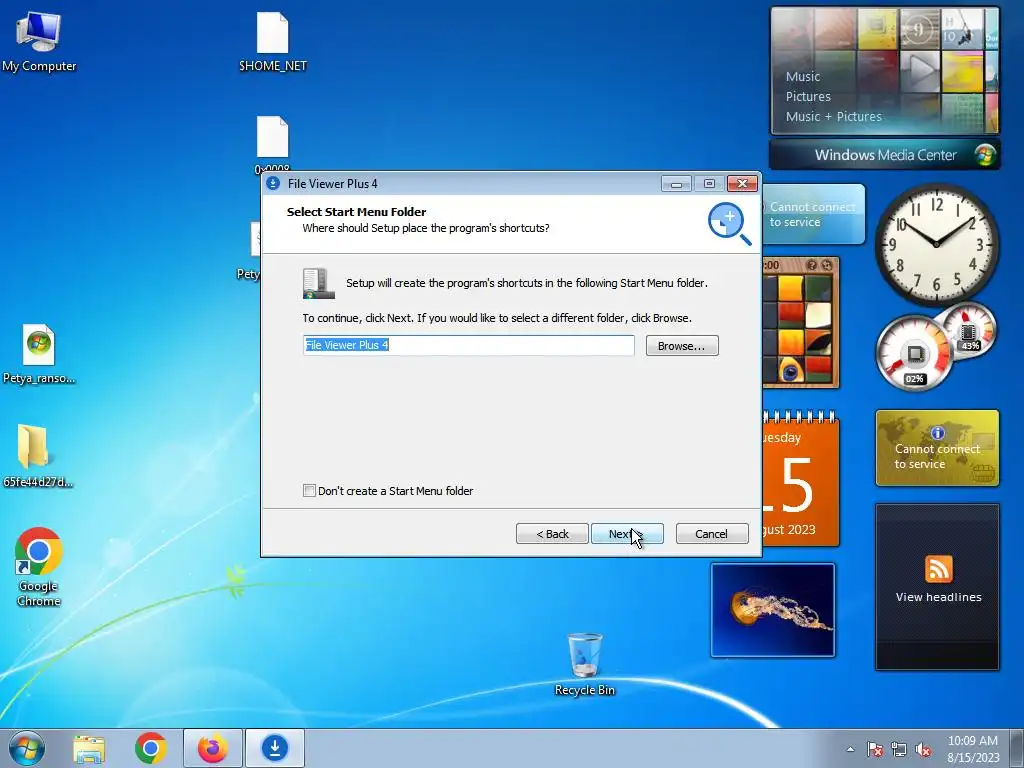Select the 65fe44d27d... folder icon

(x=37, y=456)
